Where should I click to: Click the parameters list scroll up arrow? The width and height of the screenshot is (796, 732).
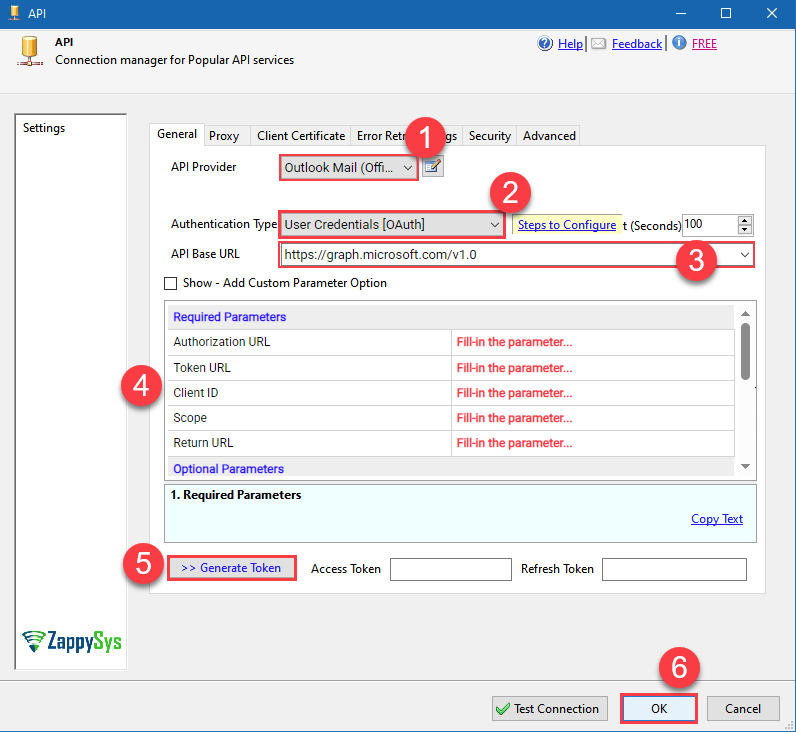coord(745,314)
